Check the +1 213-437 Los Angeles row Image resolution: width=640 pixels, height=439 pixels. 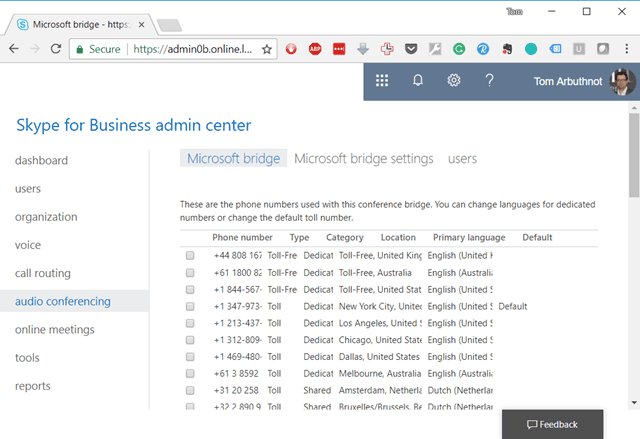190,323
